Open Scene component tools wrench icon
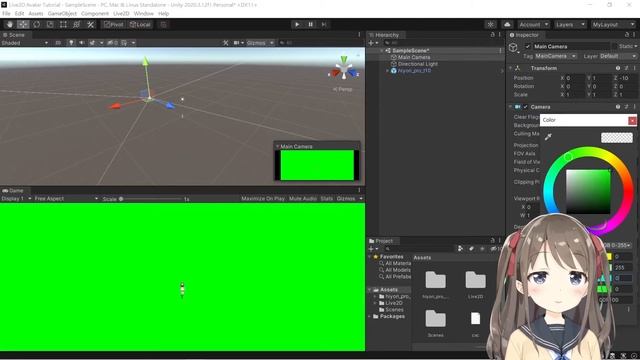This screenshot has height=360, width=640. [x=225, y=43]
